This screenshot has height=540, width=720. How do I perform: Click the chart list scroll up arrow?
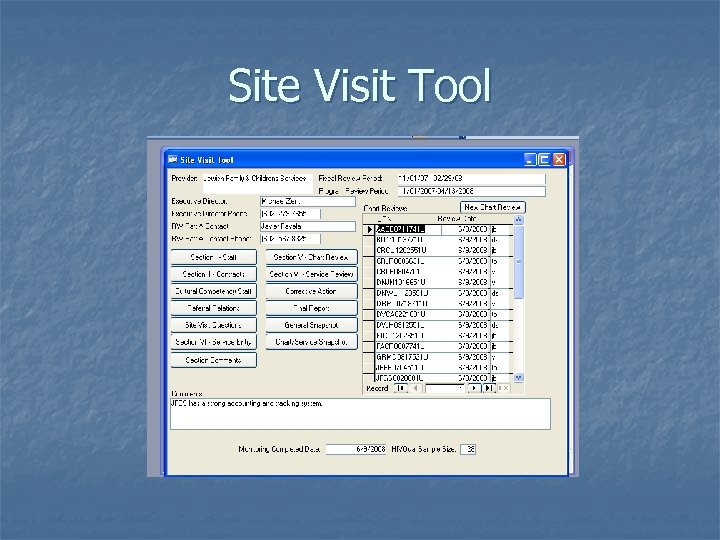click(518, 219)
